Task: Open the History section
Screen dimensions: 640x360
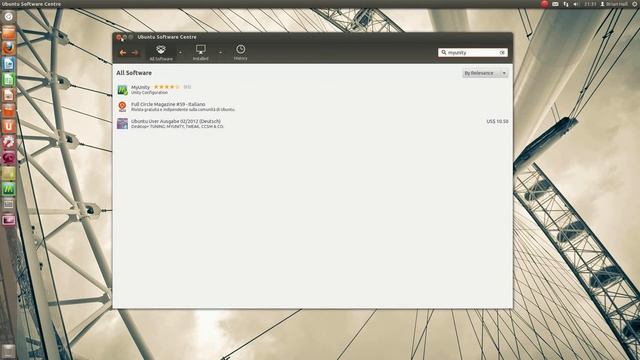Action: coord(240,53)
